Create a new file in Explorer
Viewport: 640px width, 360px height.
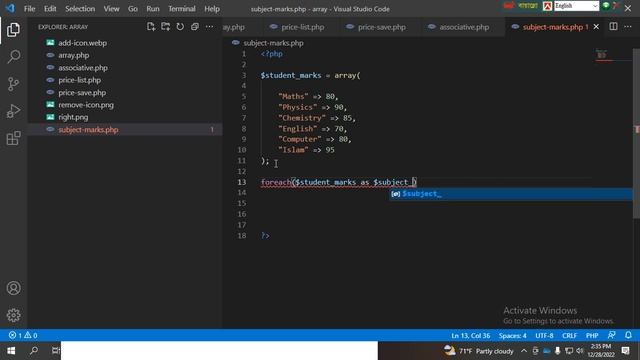(151, 27)
